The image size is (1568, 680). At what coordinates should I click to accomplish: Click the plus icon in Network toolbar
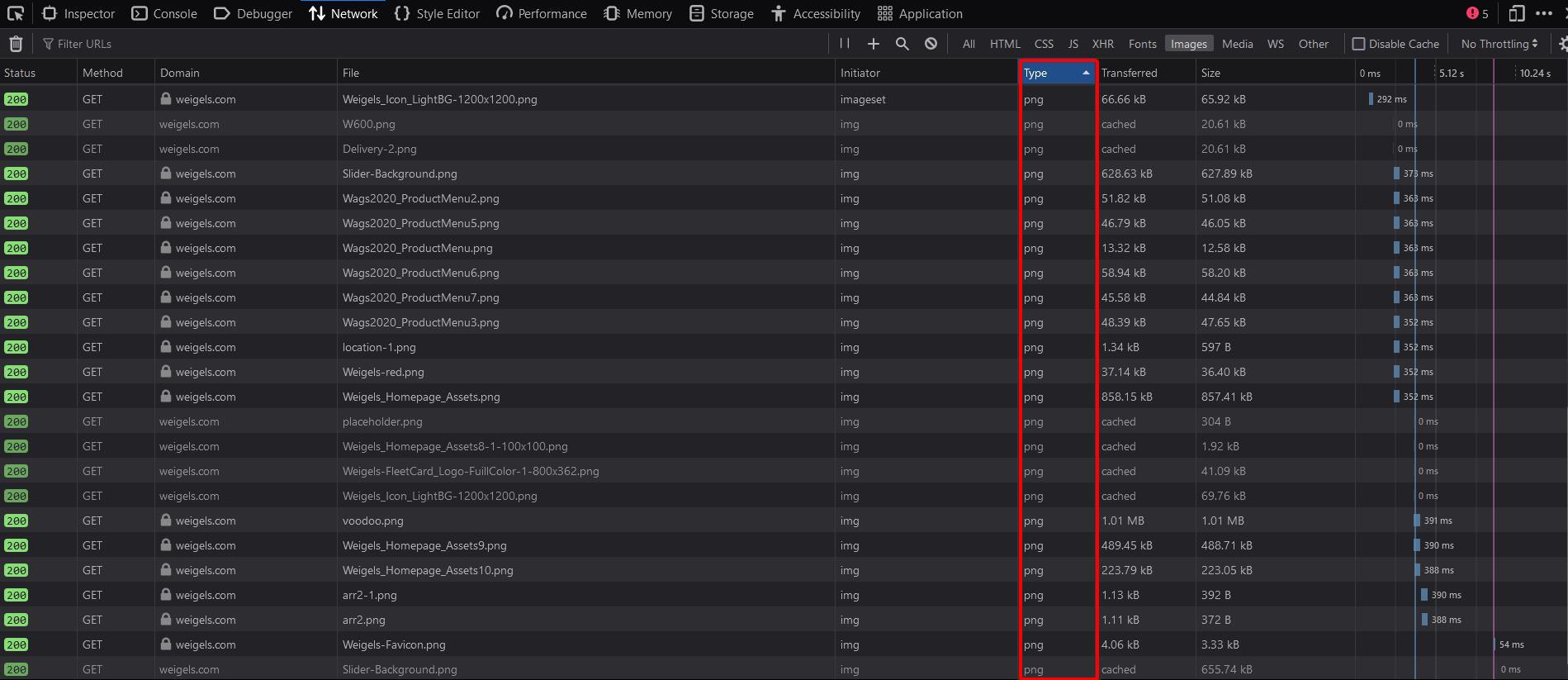click(874, 44)
